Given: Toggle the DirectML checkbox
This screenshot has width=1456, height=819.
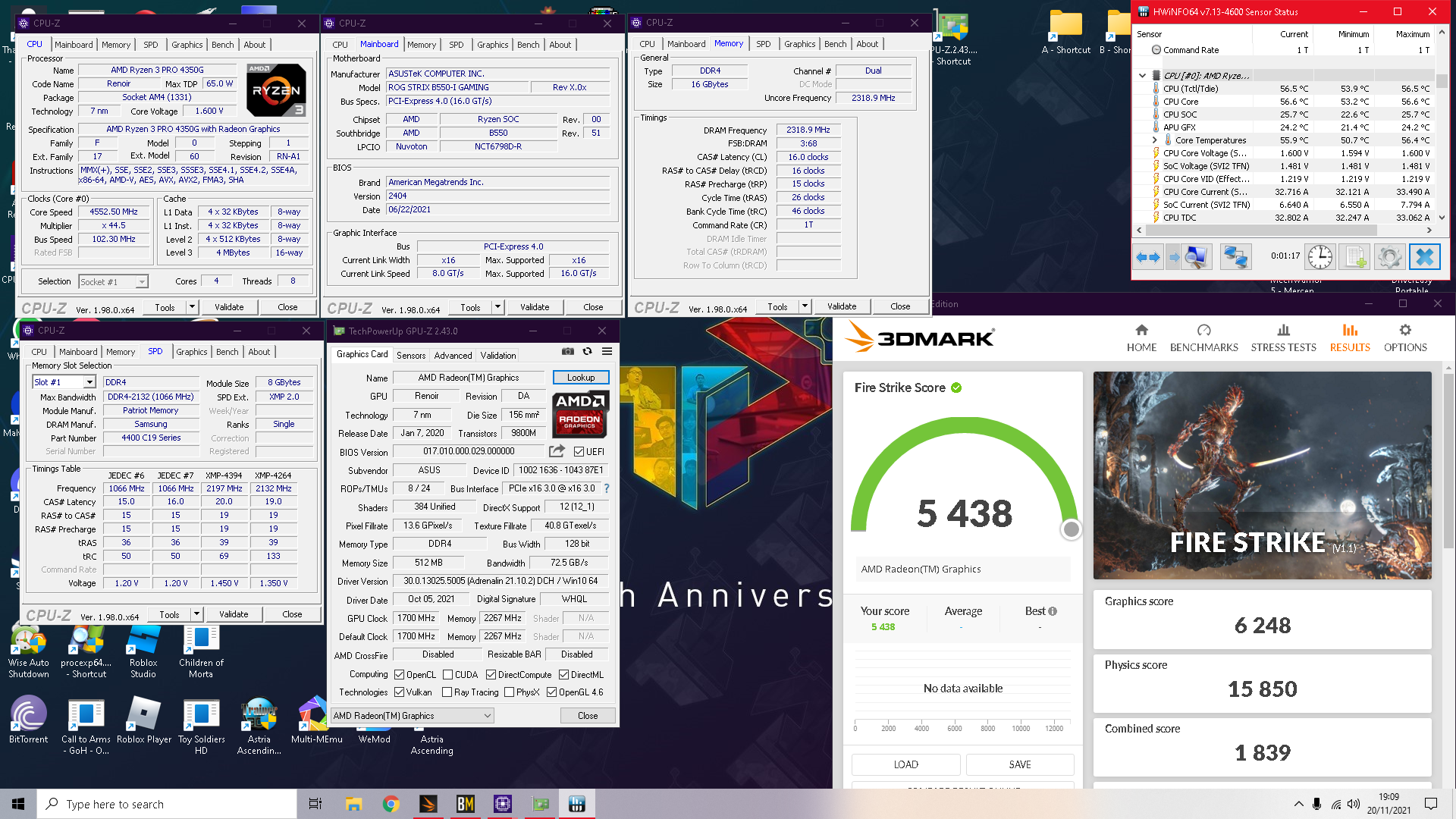Looking at the screenshot, I should [563, 675].
